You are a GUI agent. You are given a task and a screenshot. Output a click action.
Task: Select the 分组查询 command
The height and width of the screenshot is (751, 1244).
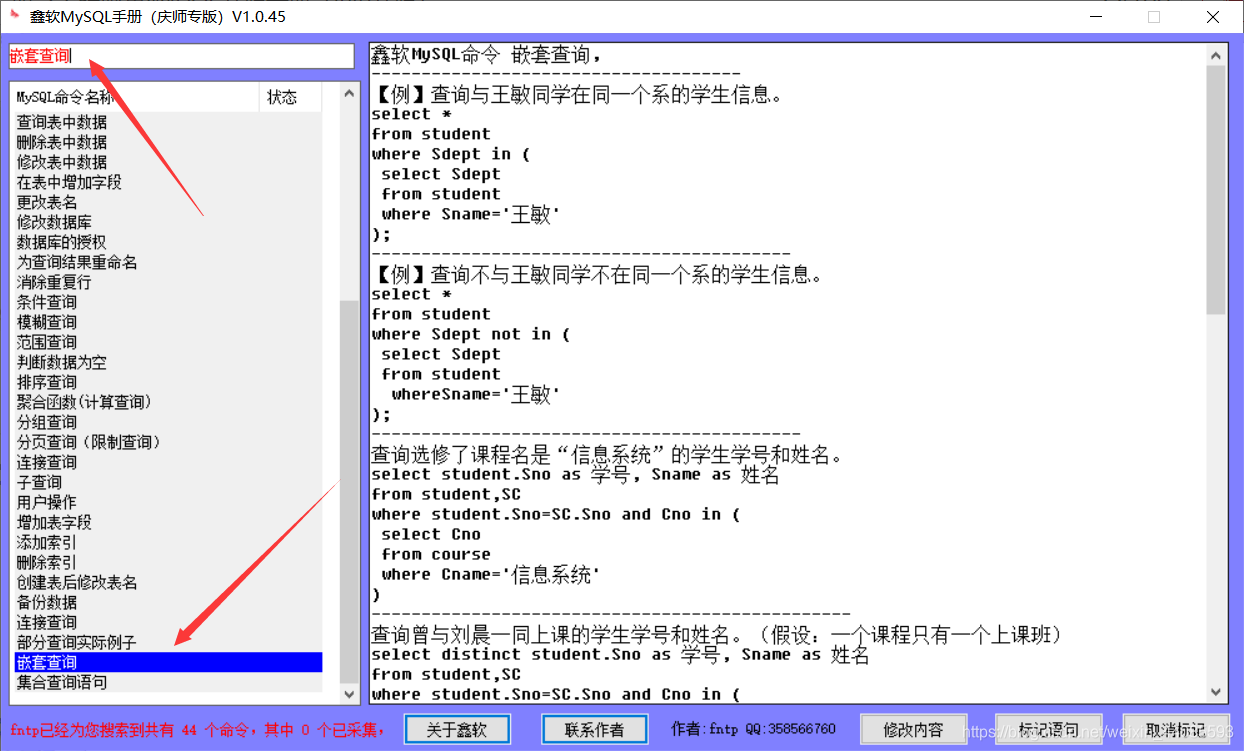(168, 422)
